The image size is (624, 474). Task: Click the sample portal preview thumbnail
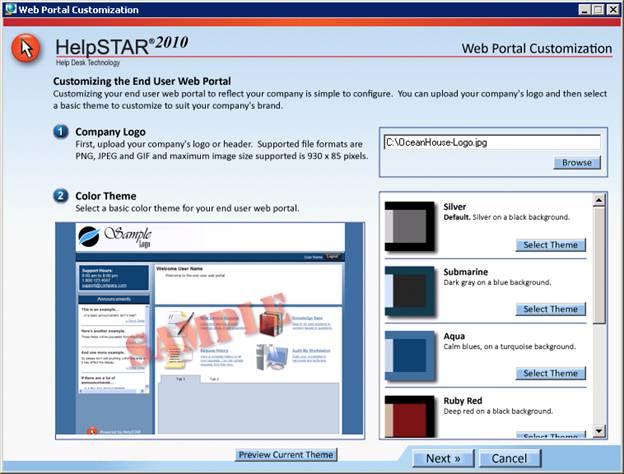point(210,330)
